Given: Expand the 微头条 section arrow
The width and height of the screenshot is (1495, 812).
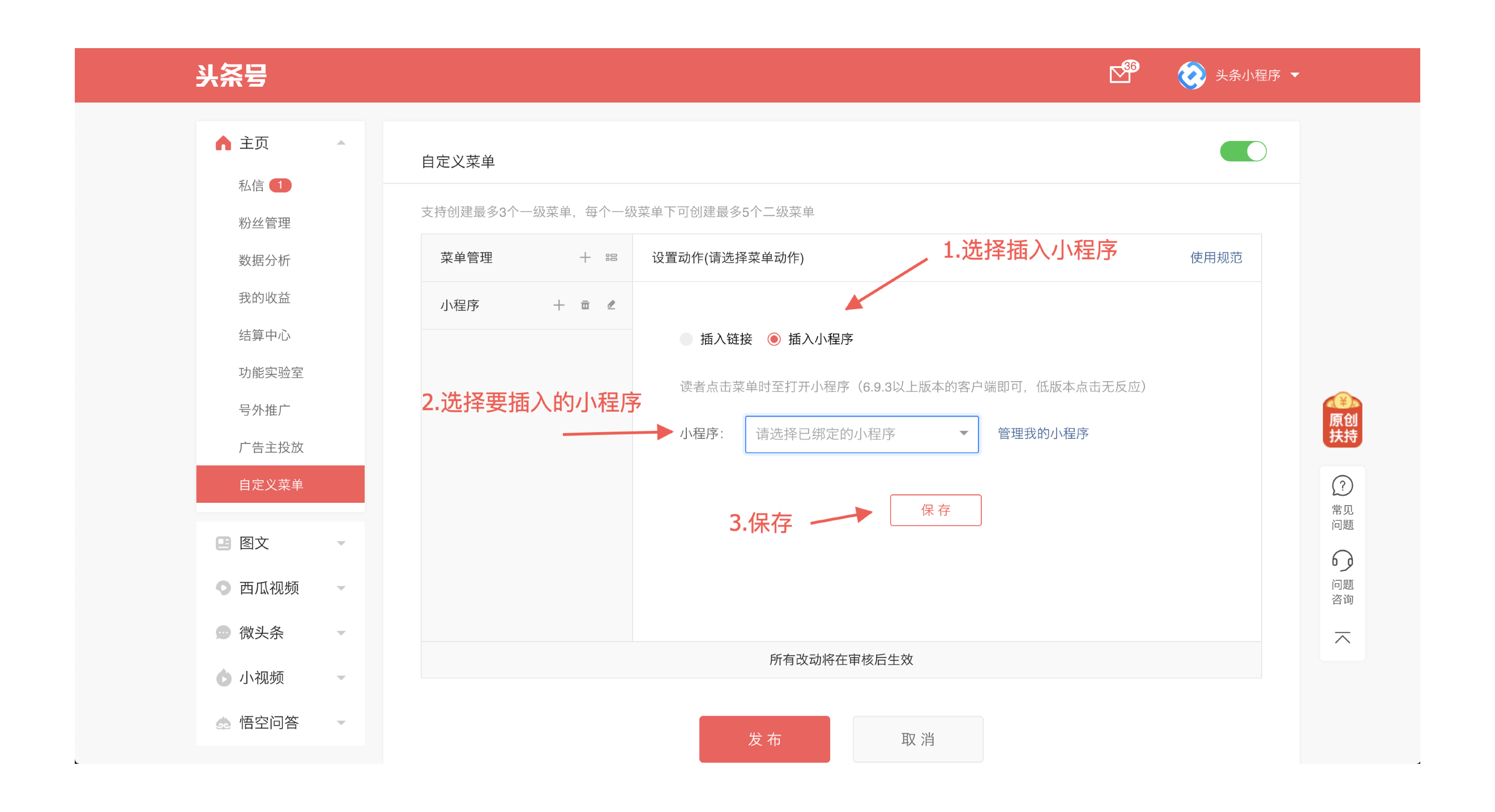Looking at the screenshot, I should (x=341, y=632).
